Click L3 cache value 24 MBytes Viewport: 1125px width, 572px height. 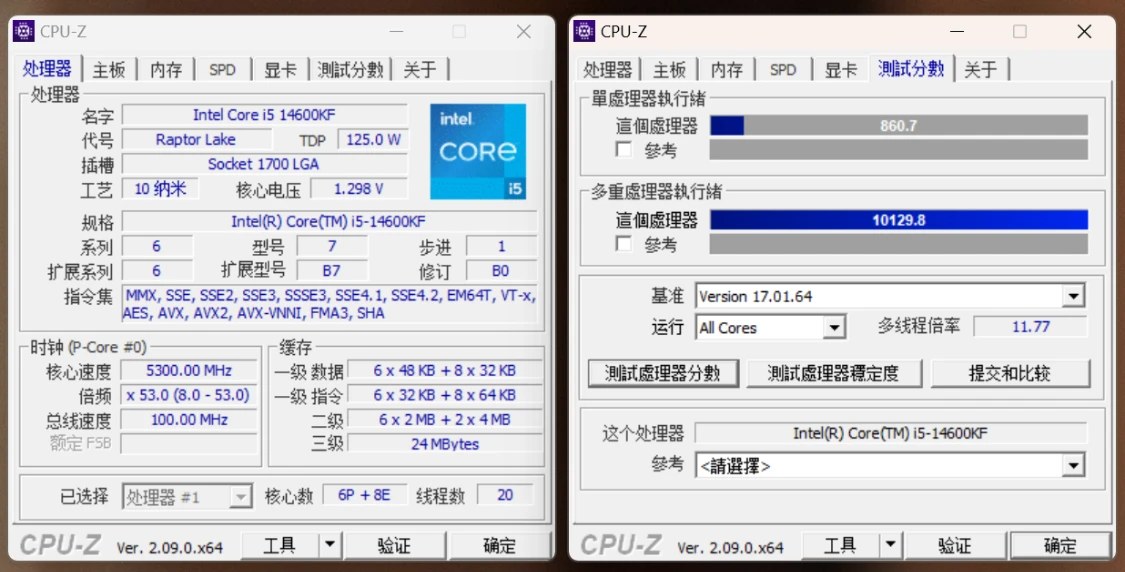445,444
